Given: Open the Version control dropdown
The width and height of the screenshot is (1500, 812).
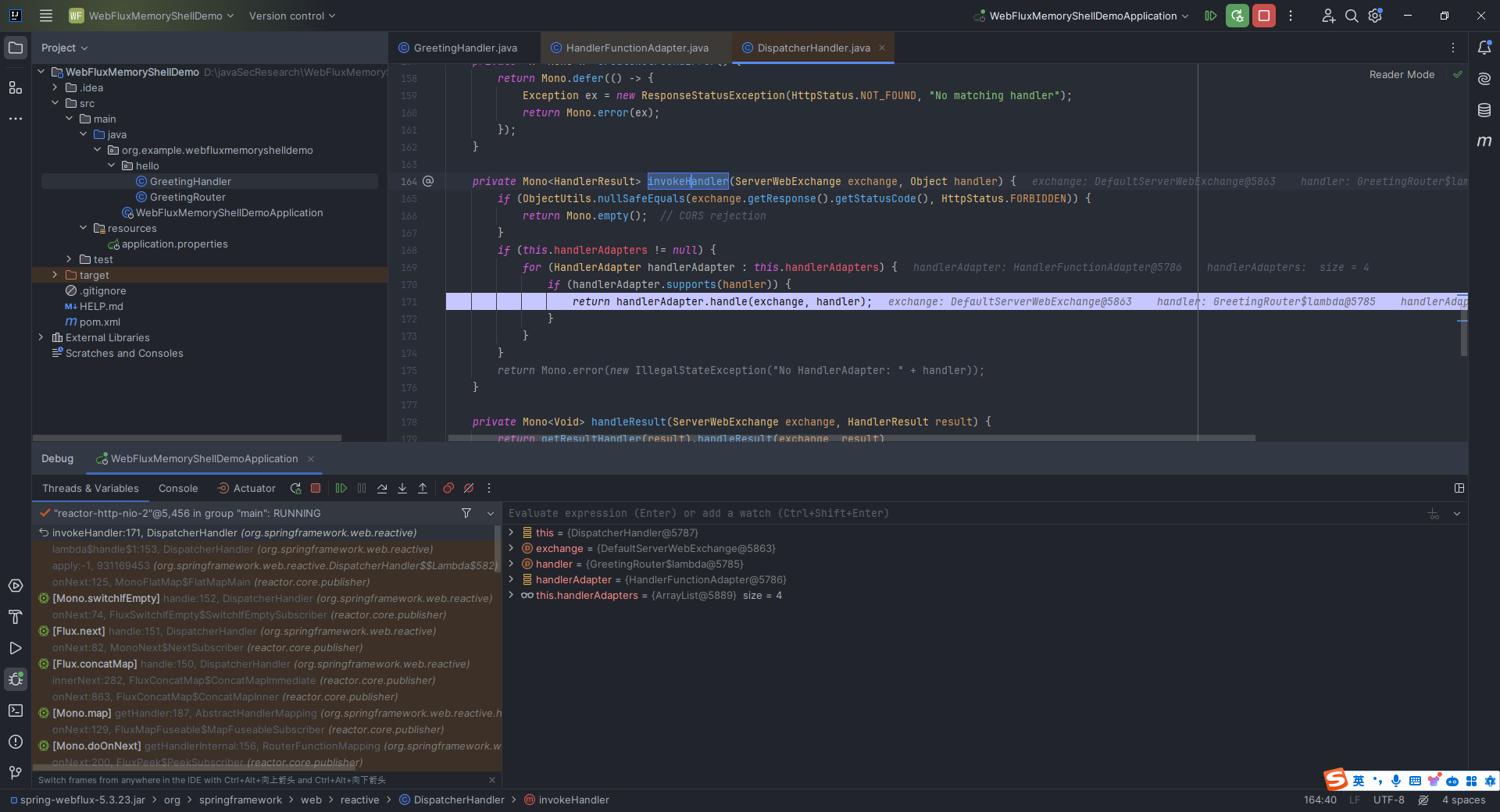Looking at the screenshot, I should pos(292,16).
